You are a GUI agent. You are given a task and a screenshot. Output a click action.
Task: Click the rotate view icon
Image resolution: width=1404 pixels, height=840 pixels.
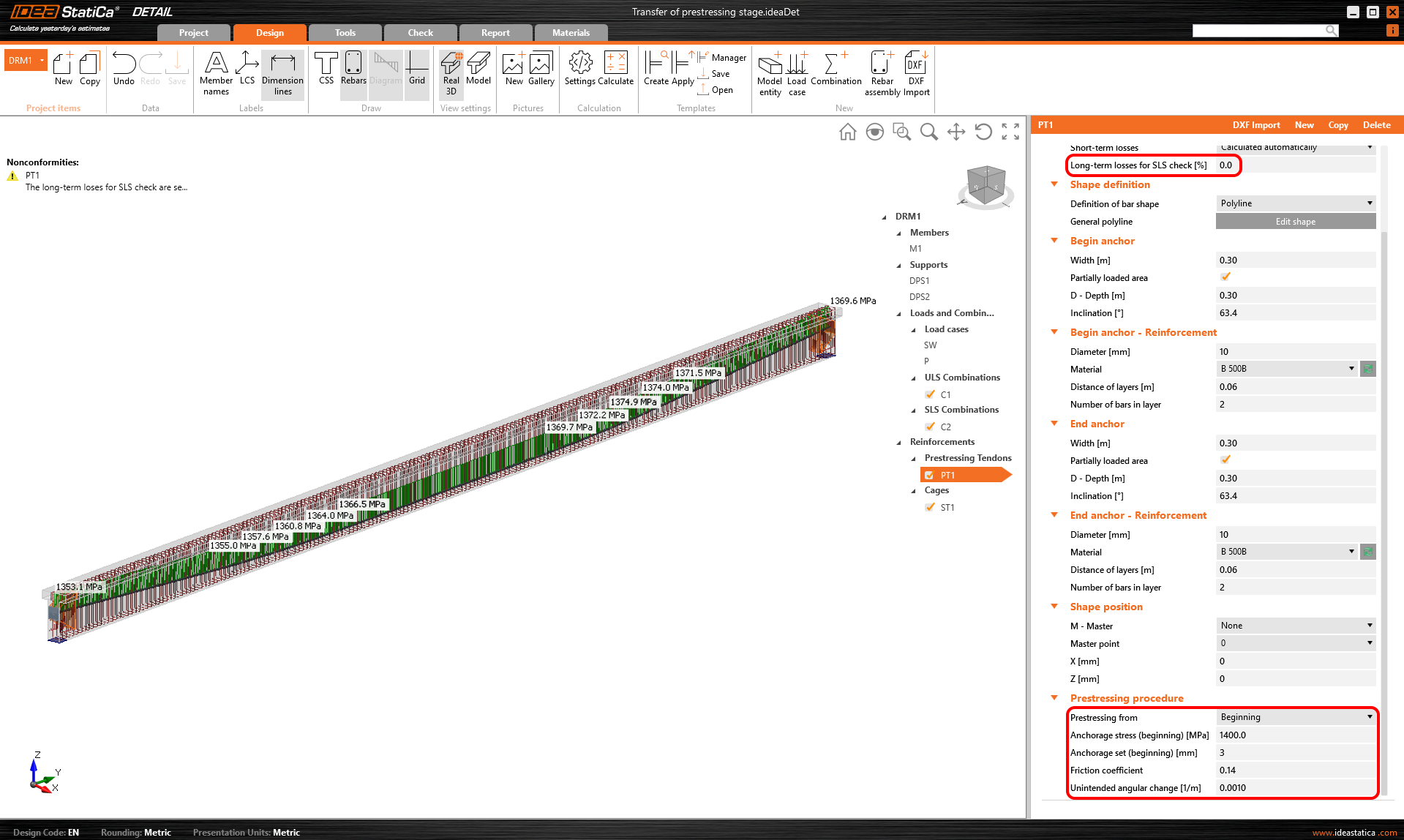point(983,132)
